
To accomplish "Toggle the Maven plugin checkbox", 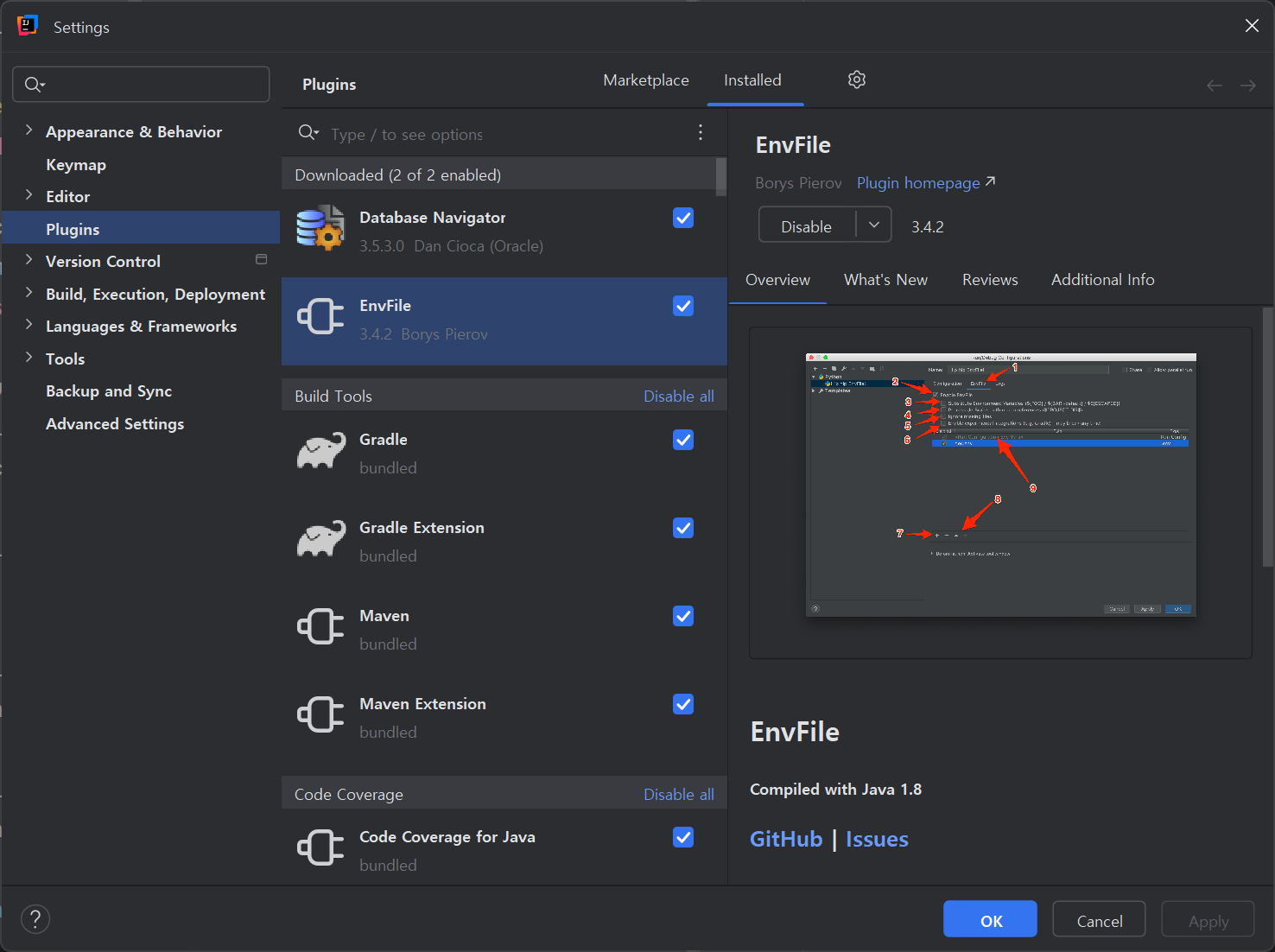I will coord(683,616).
